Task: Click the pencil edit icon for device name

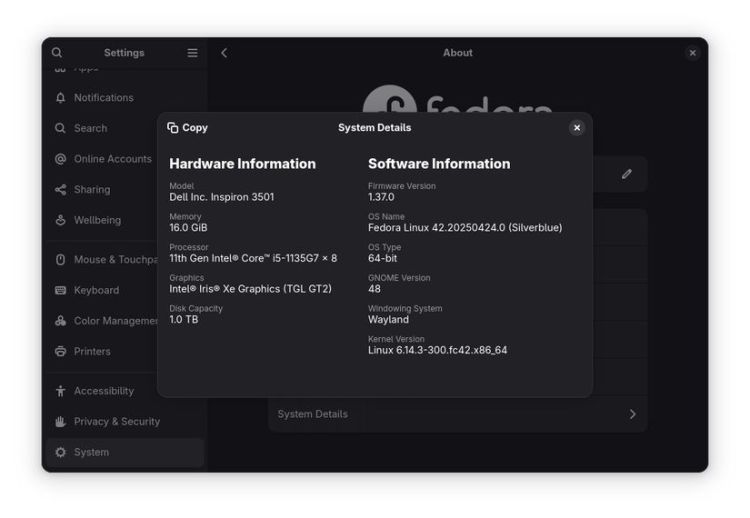Action: (x=626, y=174)
